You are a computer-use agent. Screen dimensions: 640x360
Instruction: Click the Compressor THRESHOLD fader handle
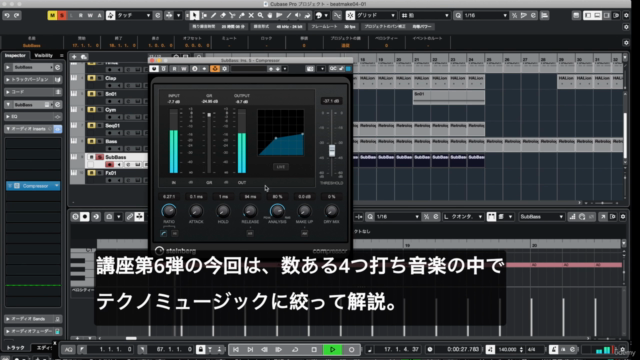pyautogui.click(x=332, y=151)
